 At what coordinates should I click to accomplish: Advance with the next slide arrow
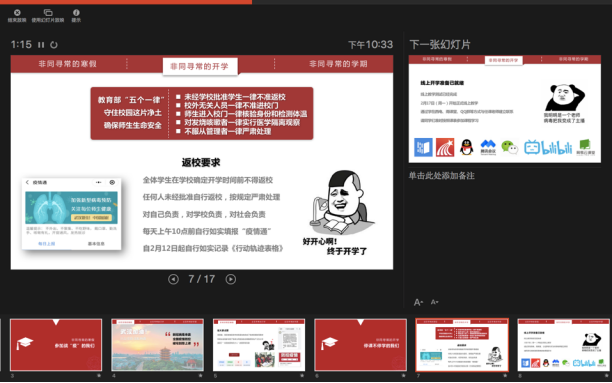click(x=231, y=279)
